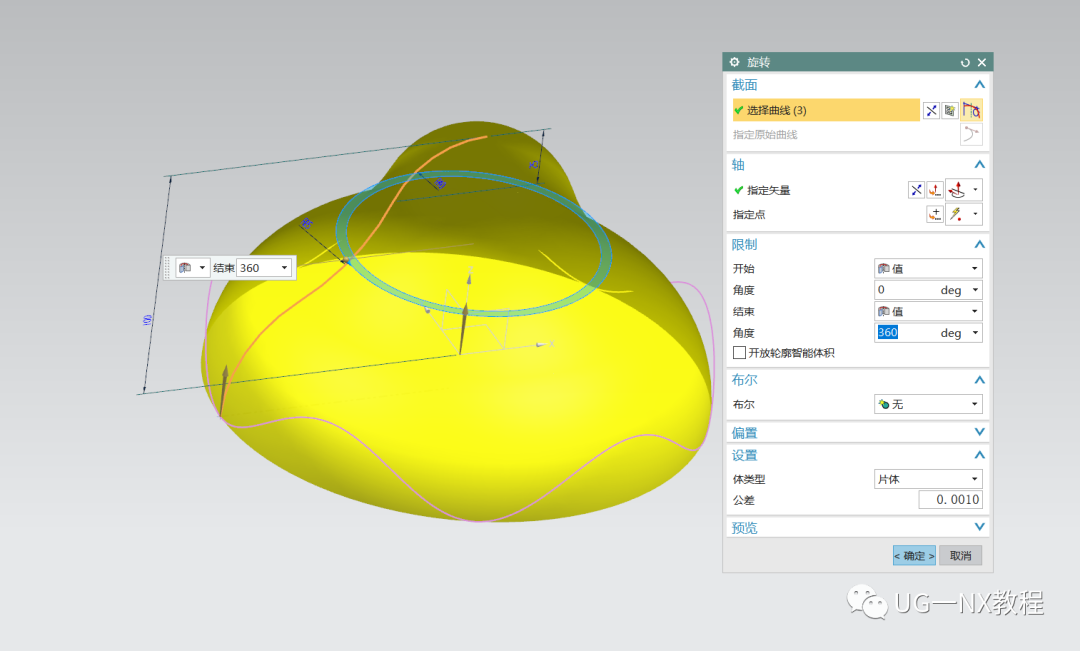Screen dimensions: 1080x651
Task: Click the start angle input field
Action: pos(905,290)
